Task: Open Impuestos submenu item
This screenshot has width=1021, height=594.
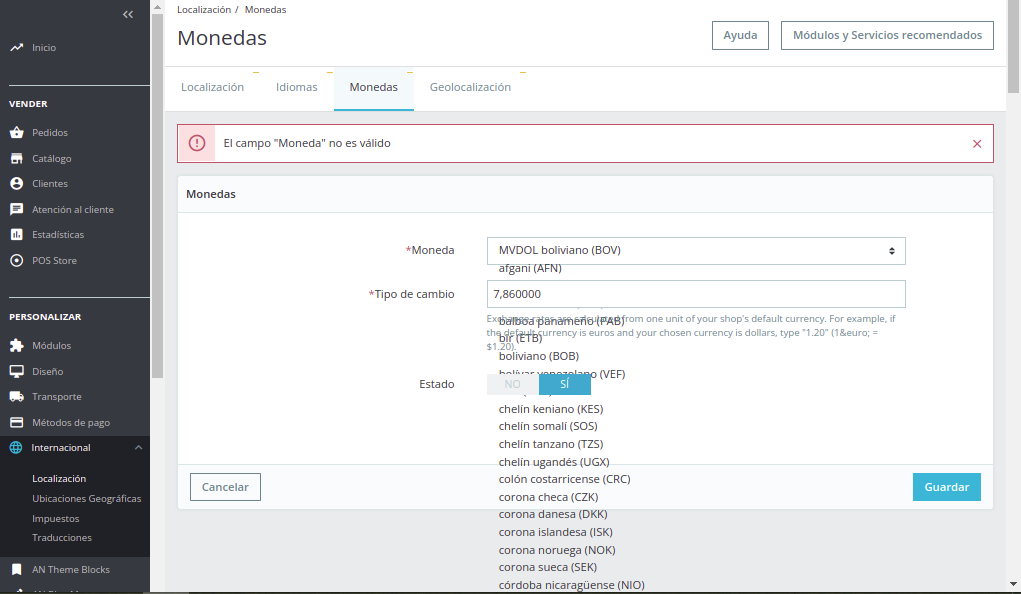Action: (56, 518)
